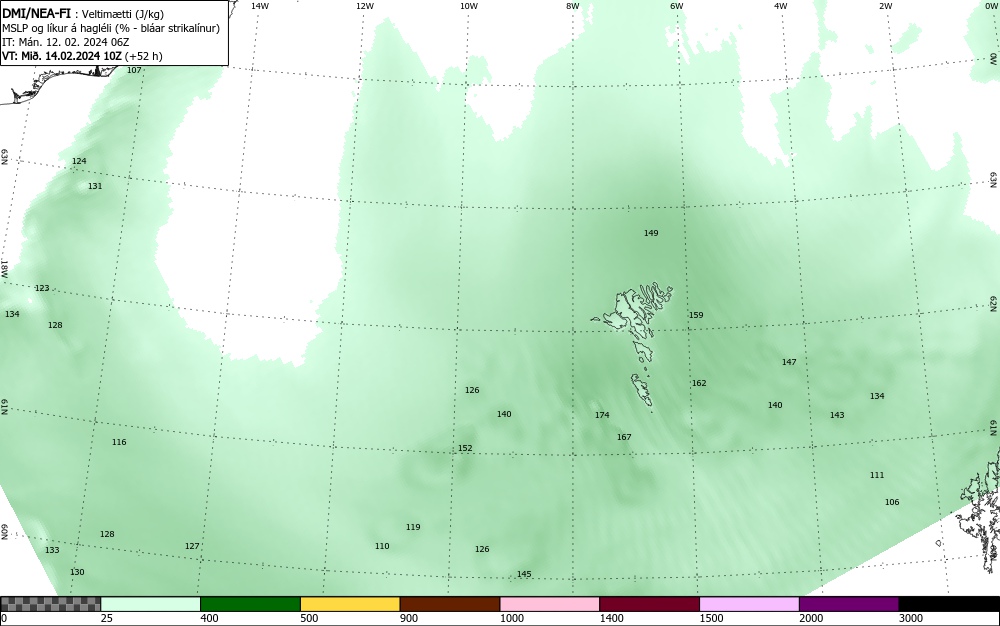This screenshot has height=626, width=1000.
Task: Click the legend tick label '900'
Action: pyautogui.click(x=409, y=618)
